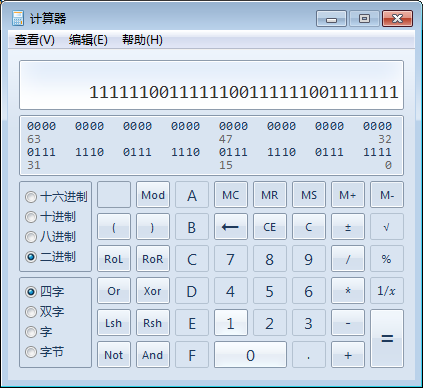Click the calculator title bar icon
Viewport: 423px width, 388px height.
click(18, 18)
